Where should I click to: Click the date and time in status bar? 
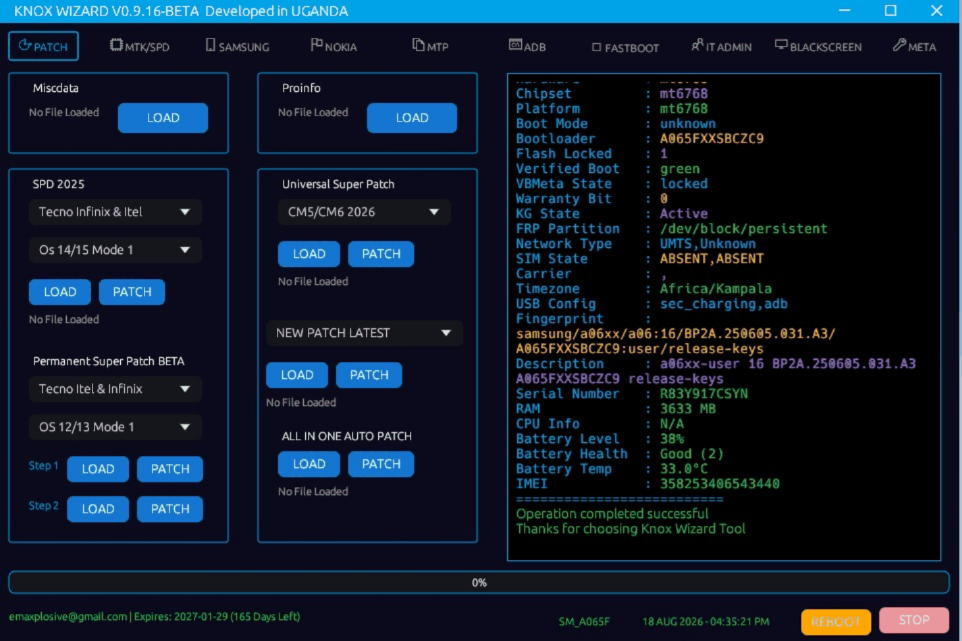706,621
